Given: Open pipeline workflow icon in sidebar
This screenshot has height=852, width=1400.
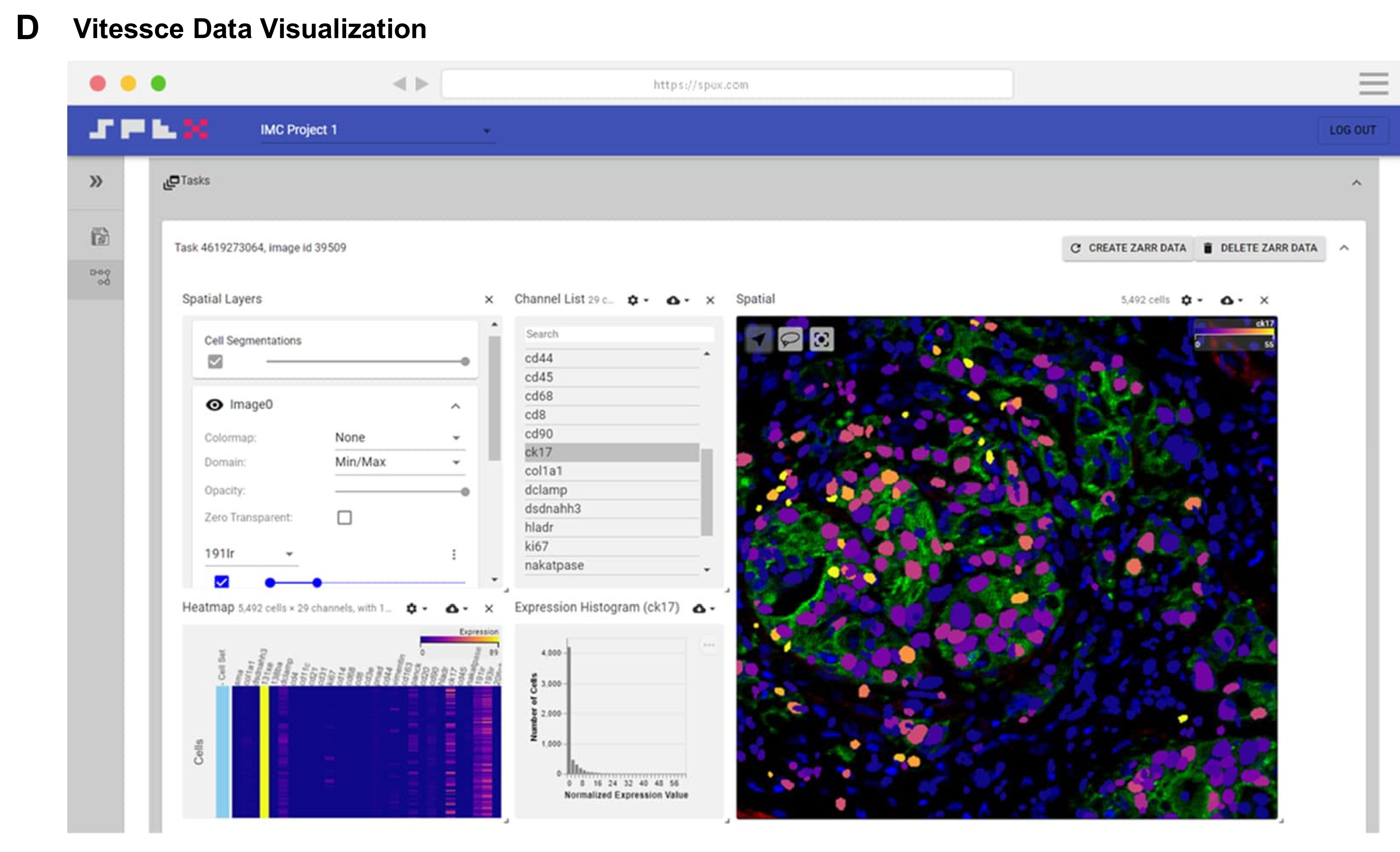Looking at the screenshot, I should (100, 277).
